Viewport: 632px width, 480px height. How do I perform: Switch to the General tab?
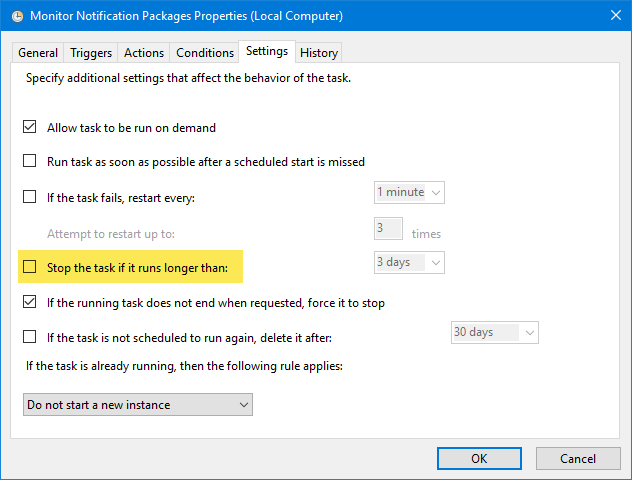(x=38, y=53)
